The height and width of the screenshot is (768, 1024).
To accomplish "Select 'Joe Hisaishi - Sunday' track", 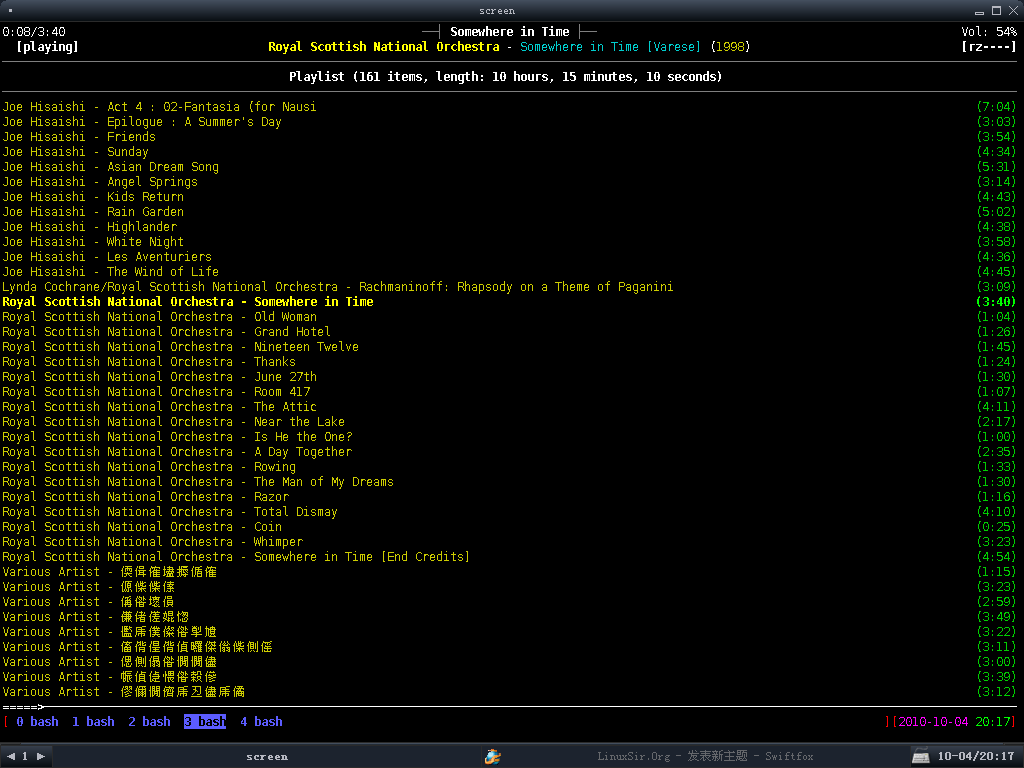I will (509, 152).
